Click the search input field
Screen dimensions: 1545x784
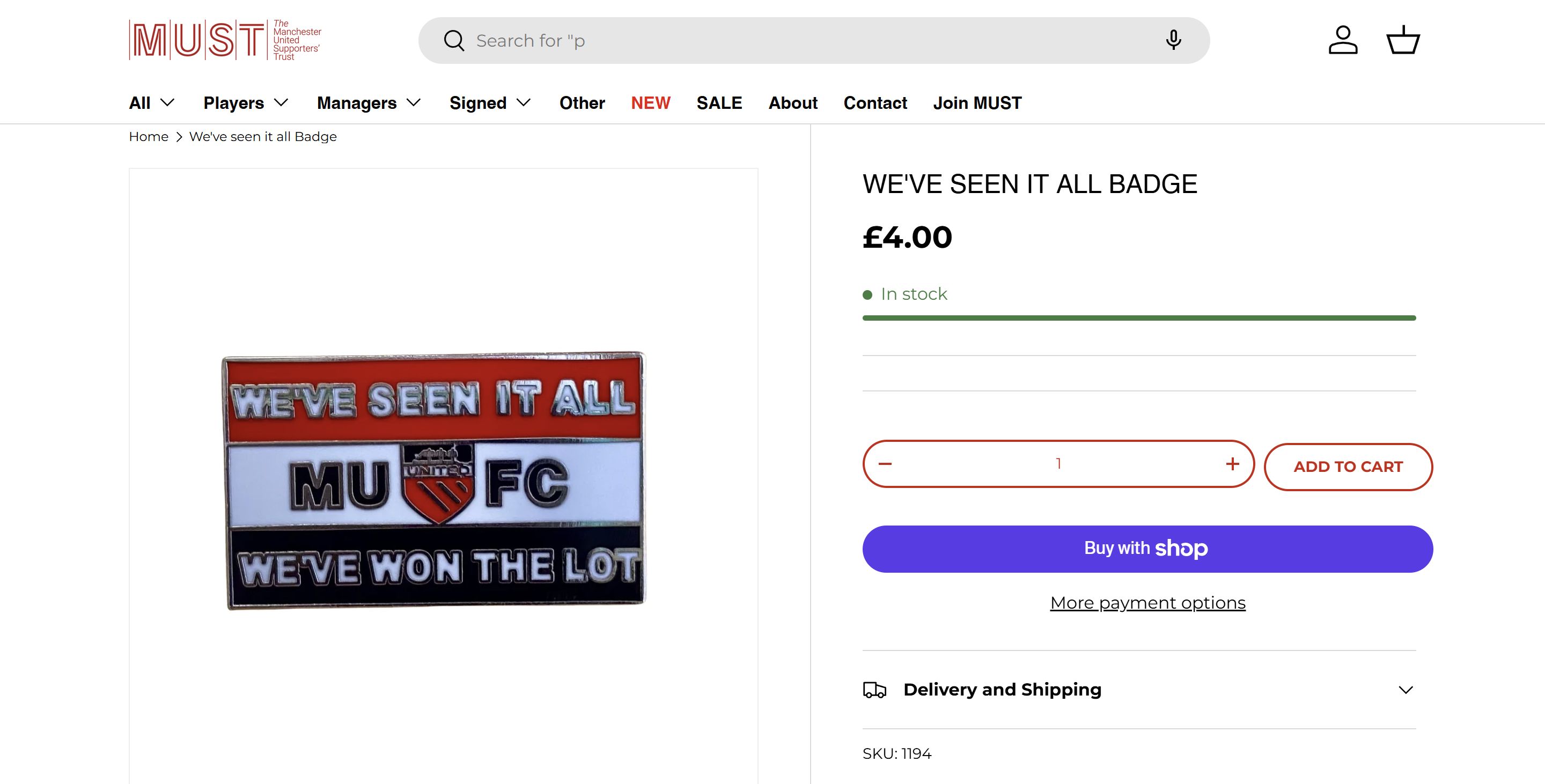(x=810, y=41)
